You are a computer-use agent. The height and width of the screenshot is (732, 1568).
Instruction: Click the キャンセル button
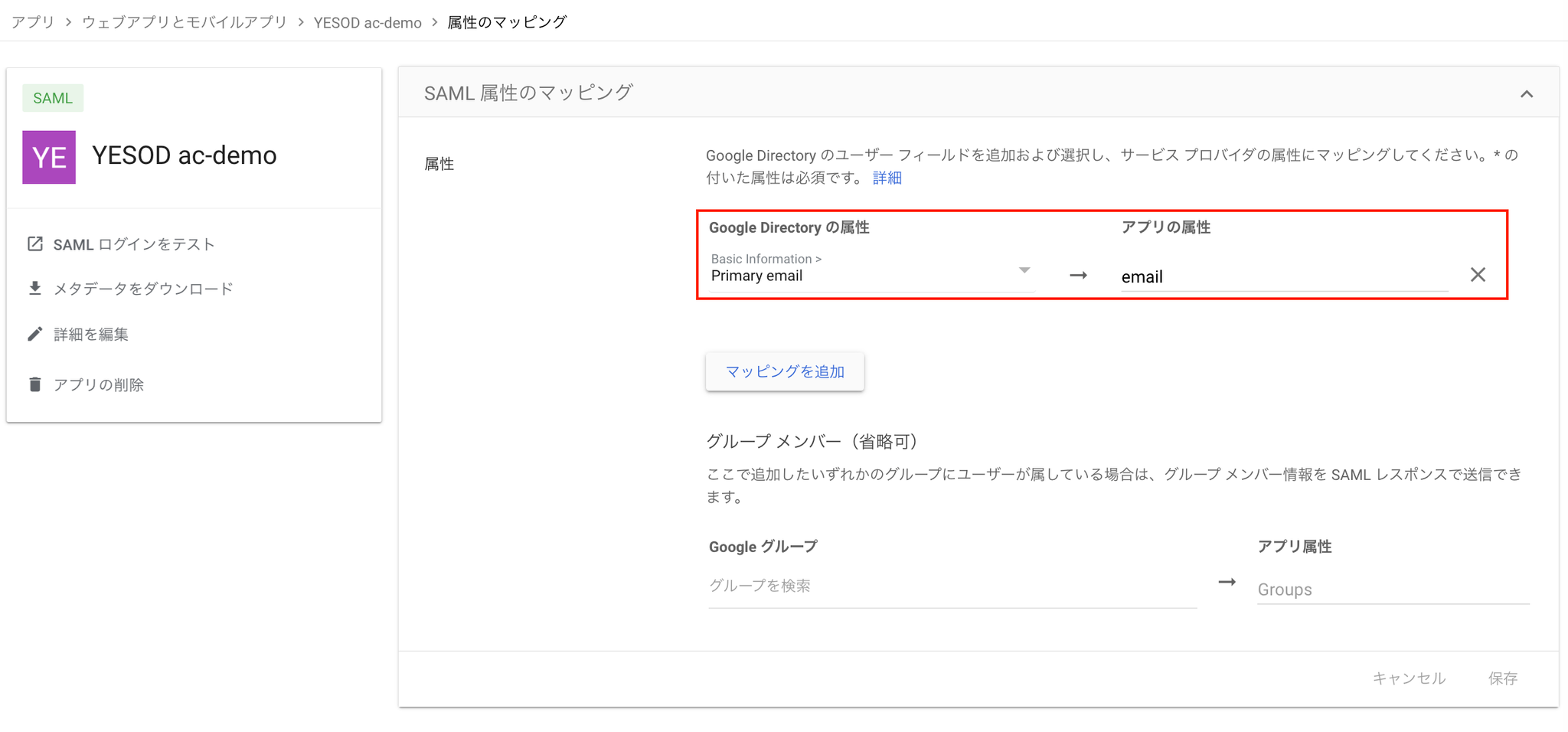pyautogui.click(x=1409, y=678)
